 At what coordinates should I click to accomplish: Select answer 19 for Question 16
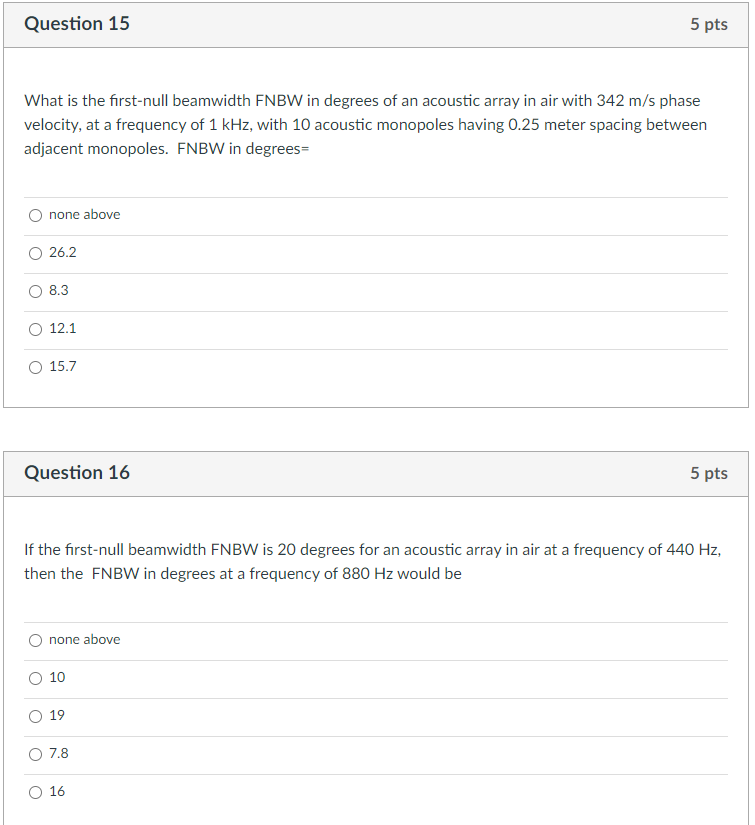click(36, 715)
